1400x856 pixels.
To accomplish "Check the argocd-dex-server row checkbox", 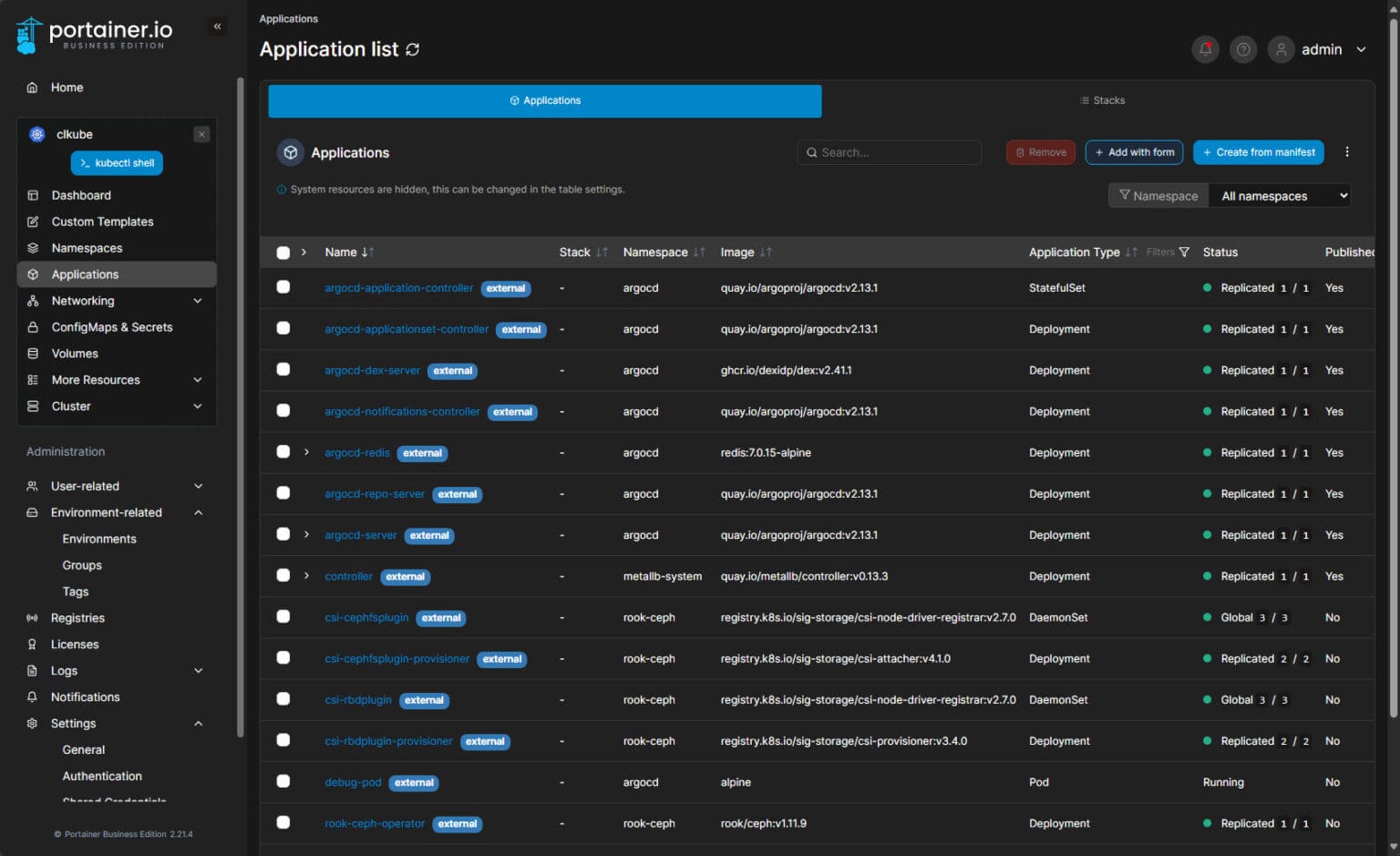I will [283, 369].
